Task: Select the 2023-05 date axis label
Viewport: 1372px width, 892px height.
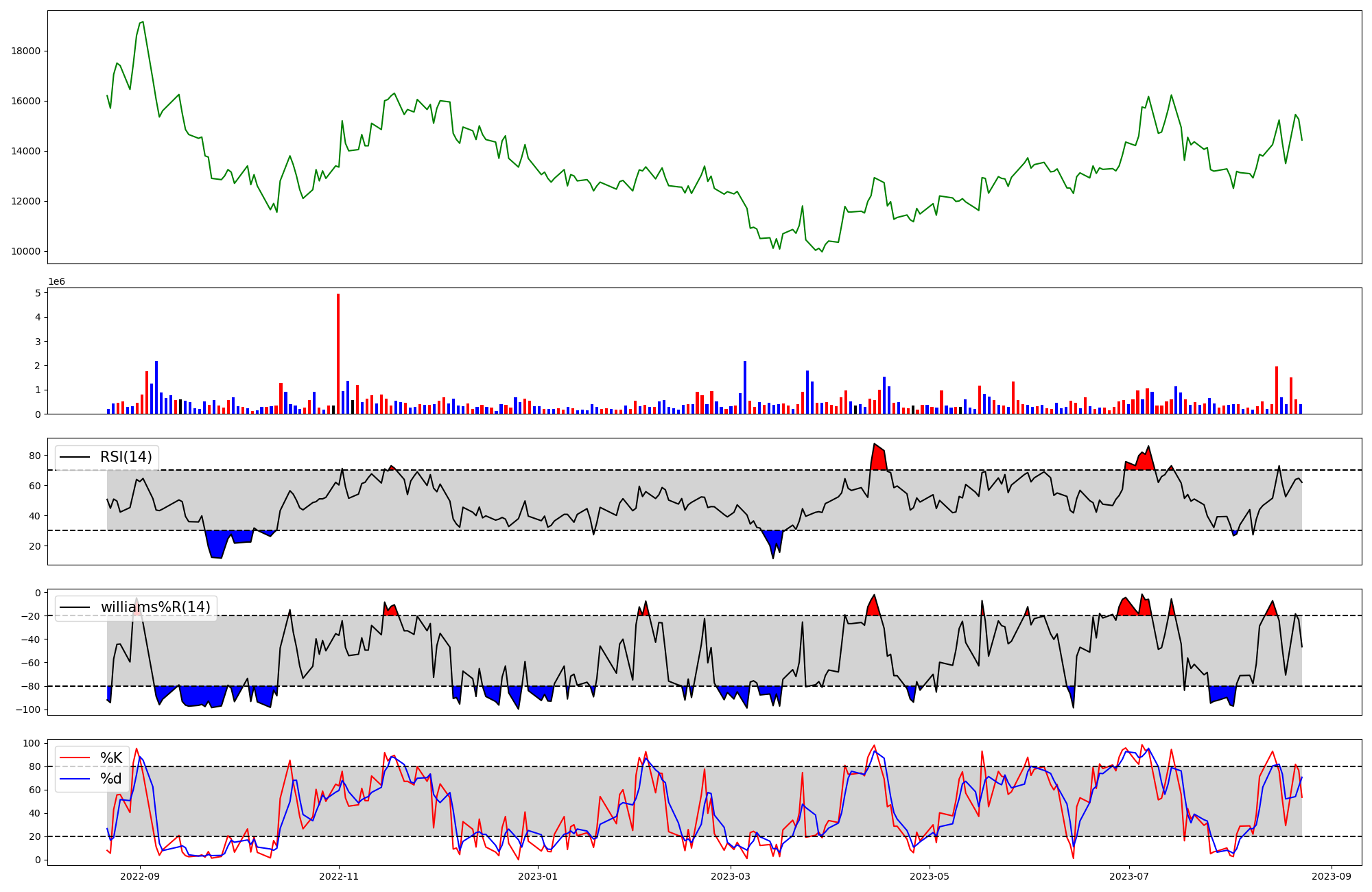Action: pyautogui.click(x=930, y=876)
